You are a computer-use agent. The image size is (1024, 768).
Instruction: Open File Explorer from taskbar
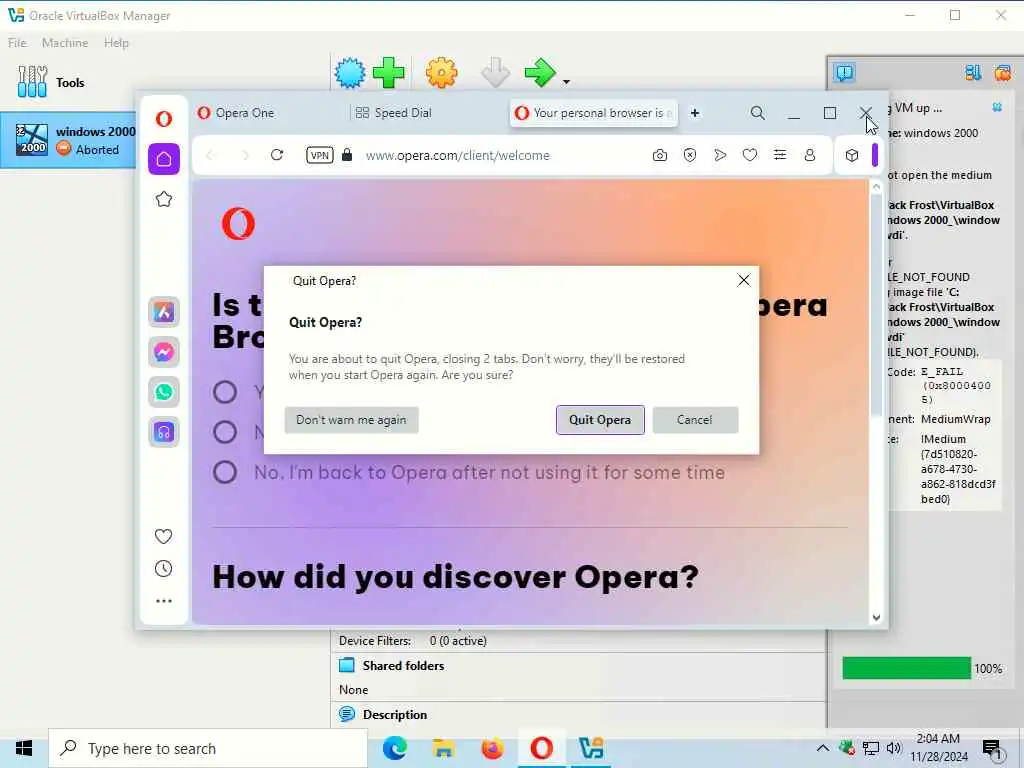pyautogui.click(x=443, y=748)
